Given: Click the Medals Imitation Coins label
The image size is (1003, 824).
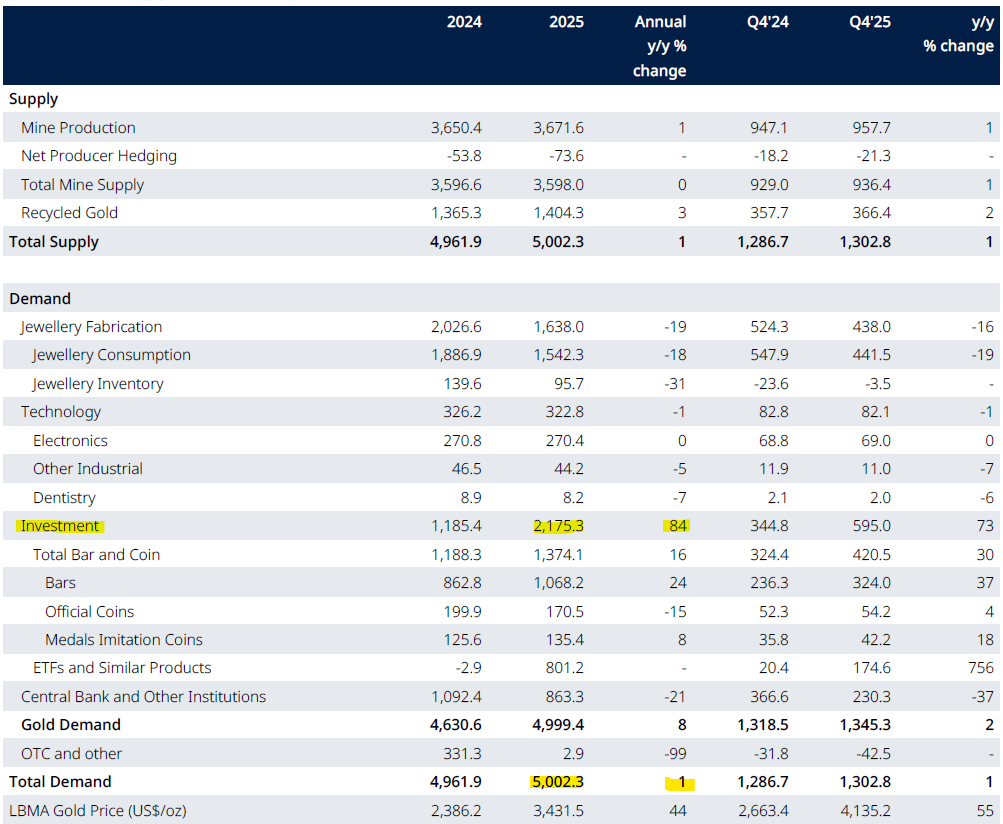Looking at the screenshot, I should pyautogui.click(x=124, y=640).
